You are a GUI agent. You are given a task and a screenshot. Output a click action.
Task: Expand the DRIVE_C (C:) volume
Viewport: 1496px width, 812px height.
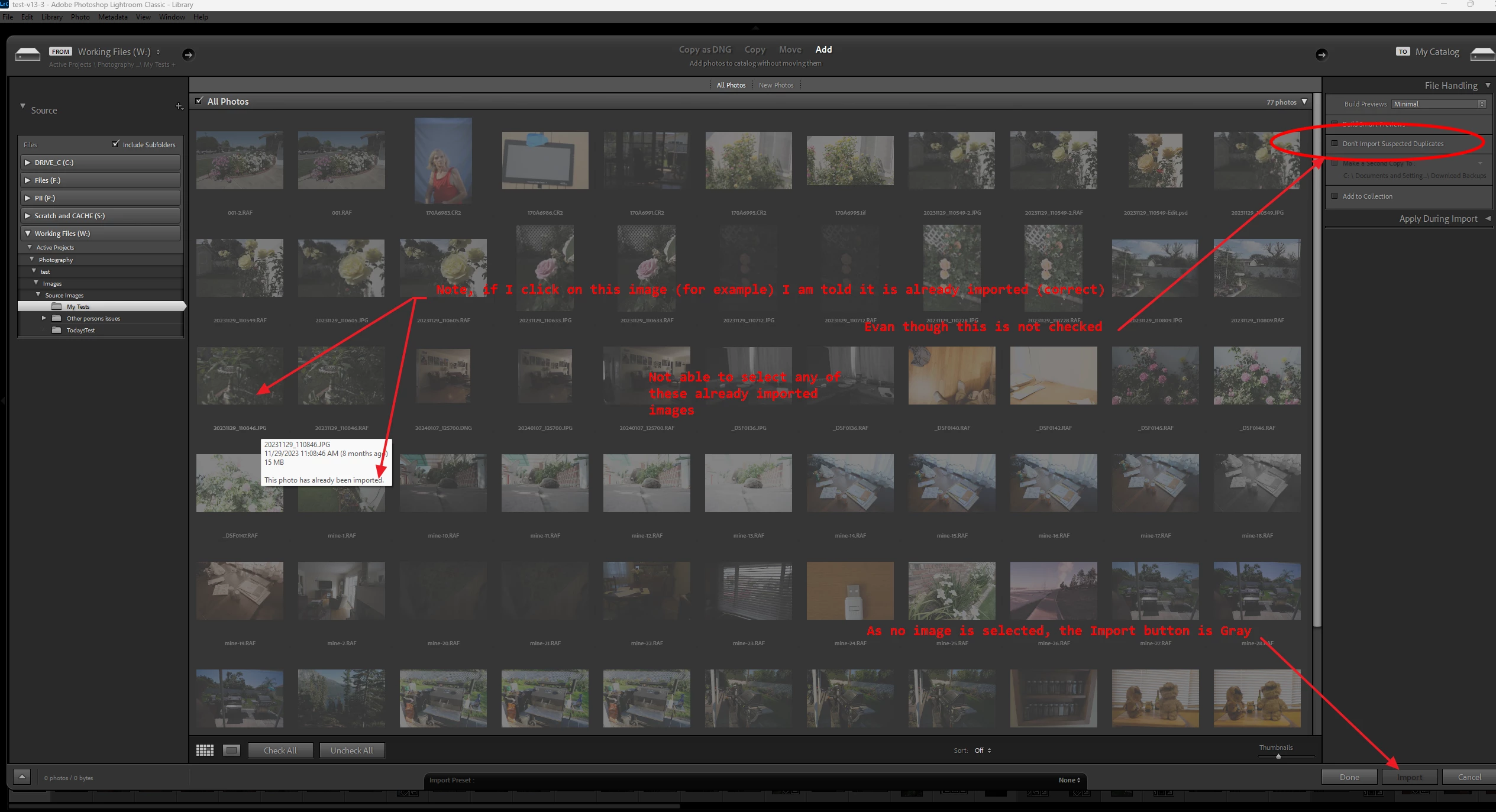click(28, 162)
